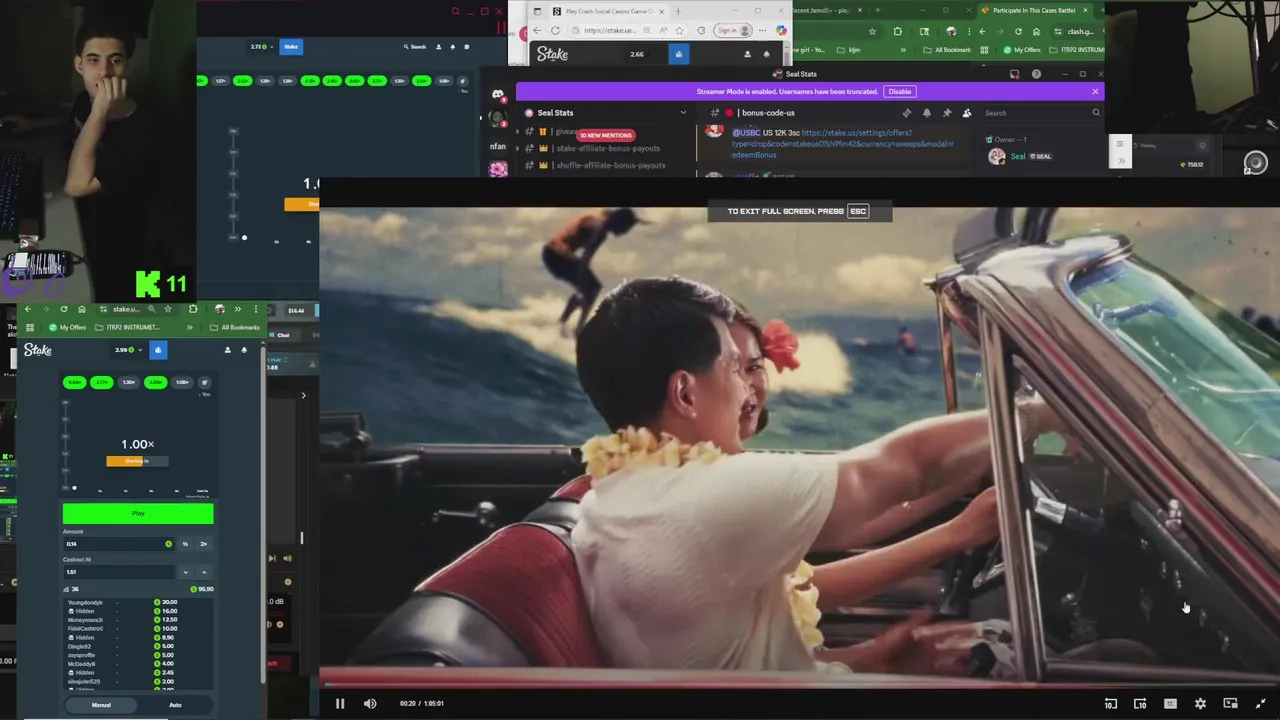The image size is (1280, 720).
Task: Open extensions puzzle icon in lower Chrome window
Action: (193, 309)
